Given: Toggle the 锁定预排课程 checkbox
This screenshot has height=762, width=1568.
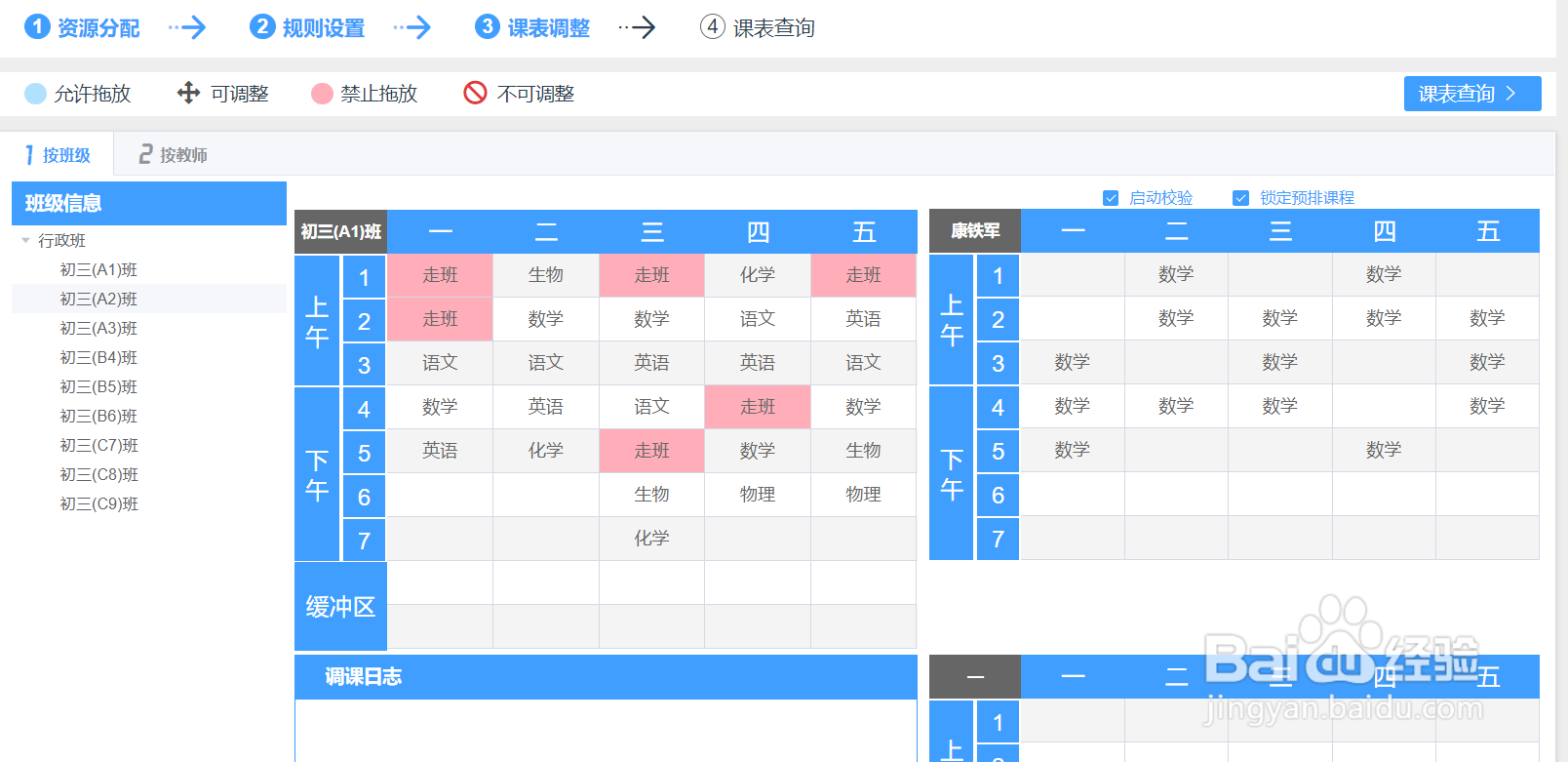Looking at the screenshot, I should [x=1241, y=198].
